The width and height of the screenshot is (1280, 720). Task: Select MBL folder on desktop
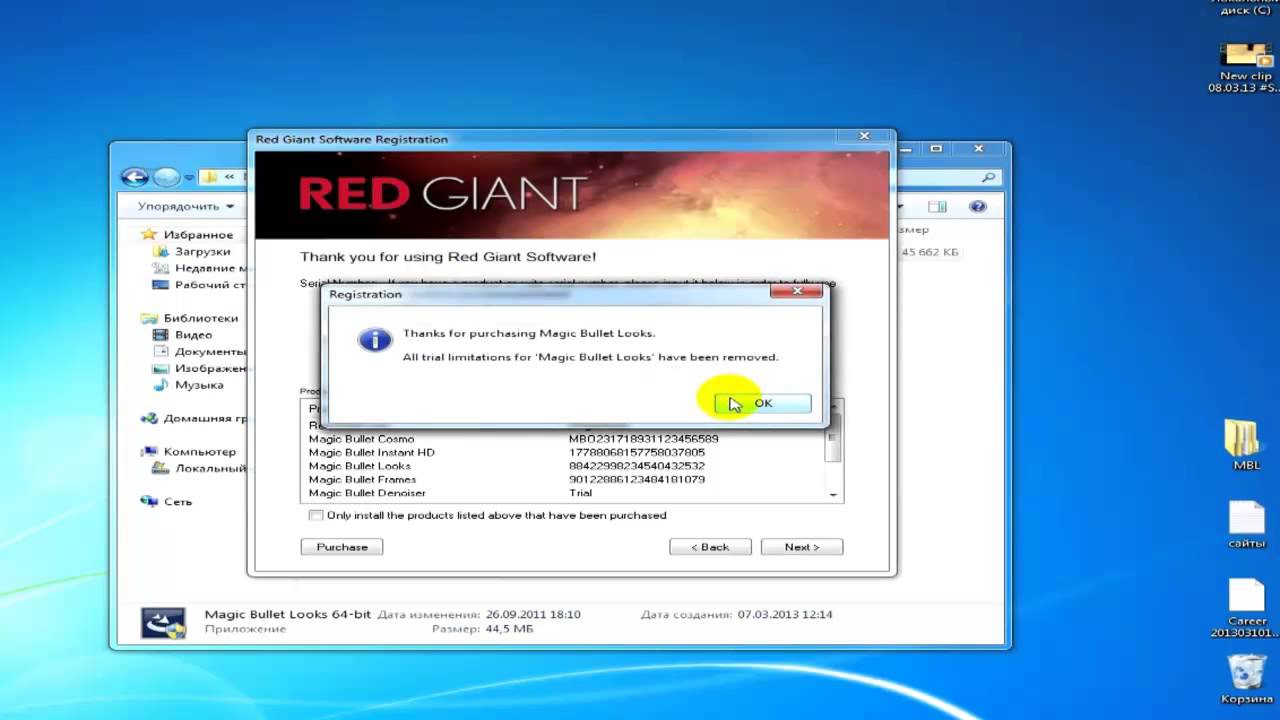(1245, 445)
